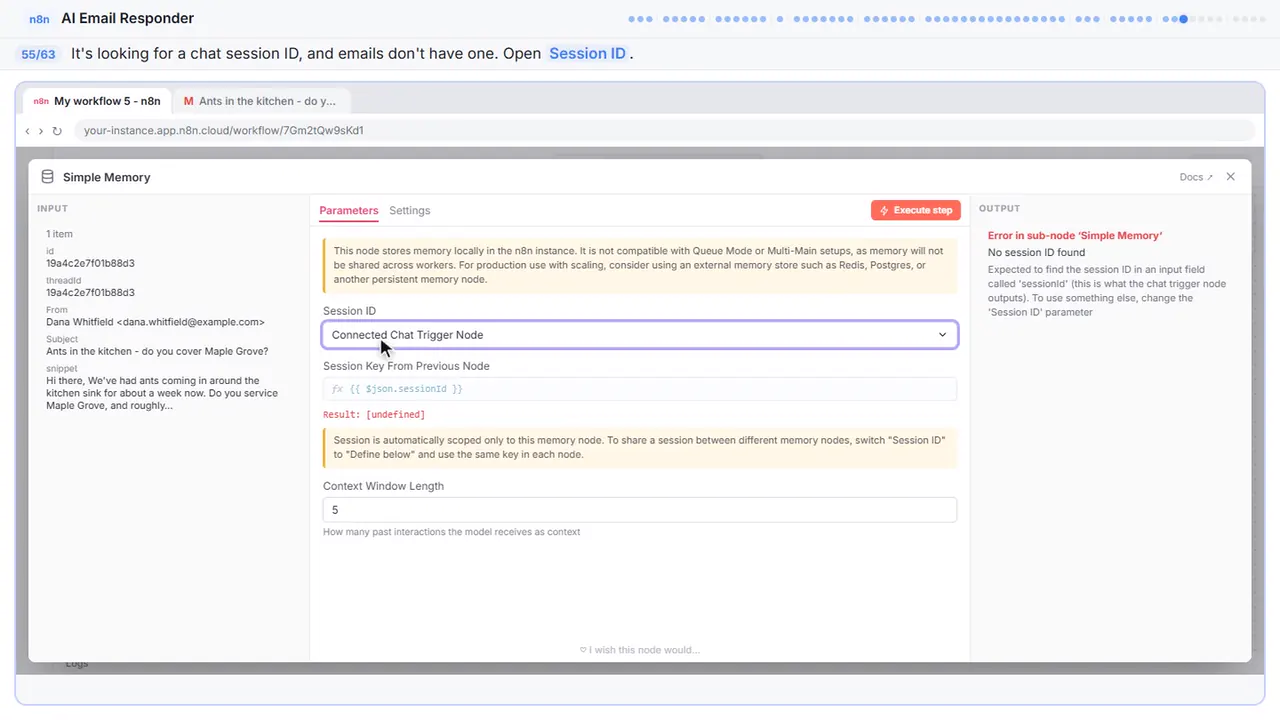Click the fx icon in expression field
Screen dimensions: 1280x720
click(337, 389)
